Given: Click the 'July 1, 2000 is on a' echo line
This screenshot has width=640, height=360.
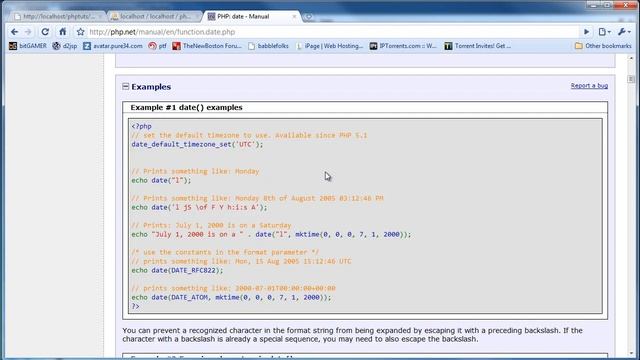Looking at the screenshot, I should tap(271, 234).
